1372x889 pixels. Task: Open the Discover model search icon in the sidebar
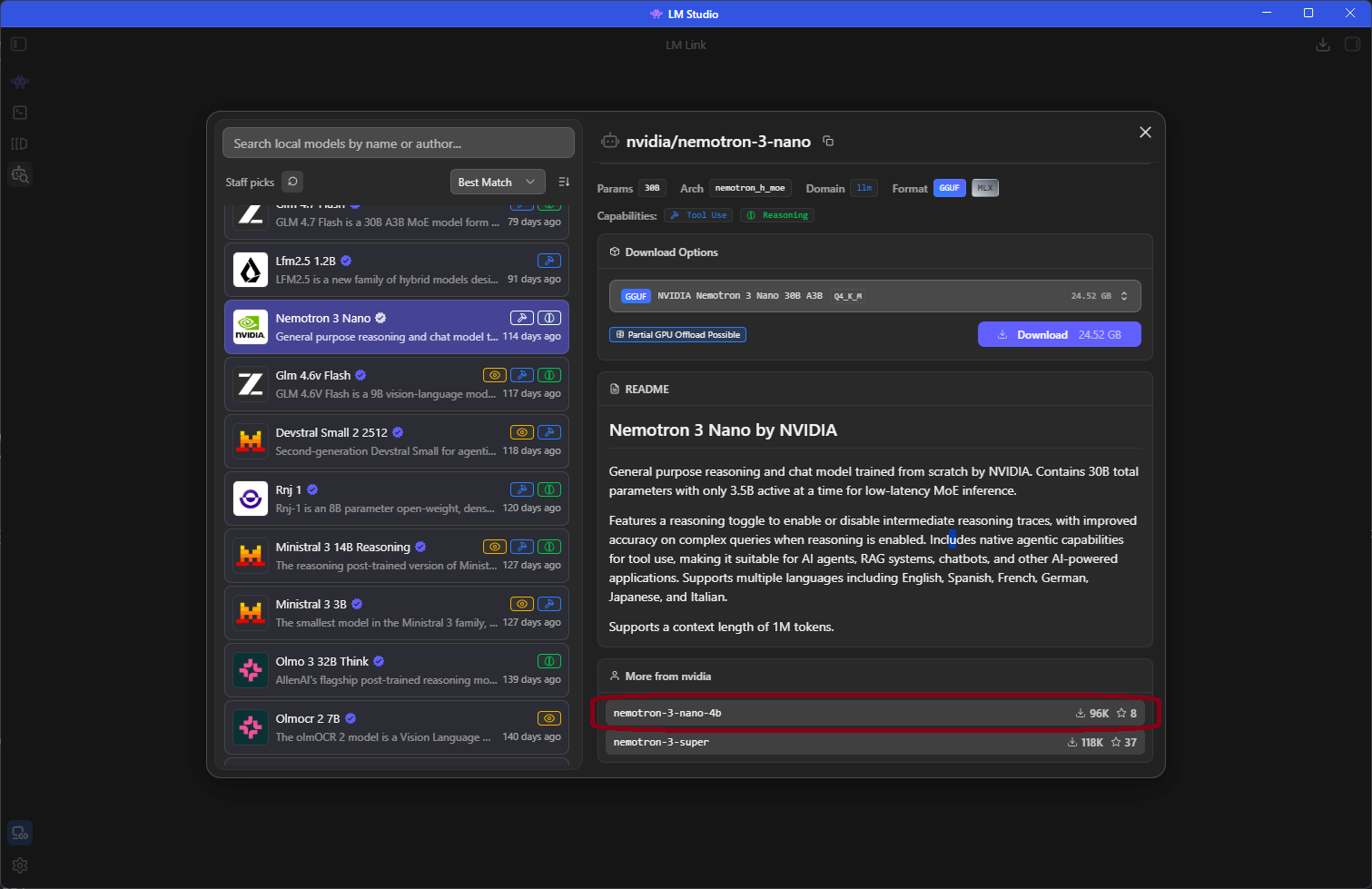[20, 174]
